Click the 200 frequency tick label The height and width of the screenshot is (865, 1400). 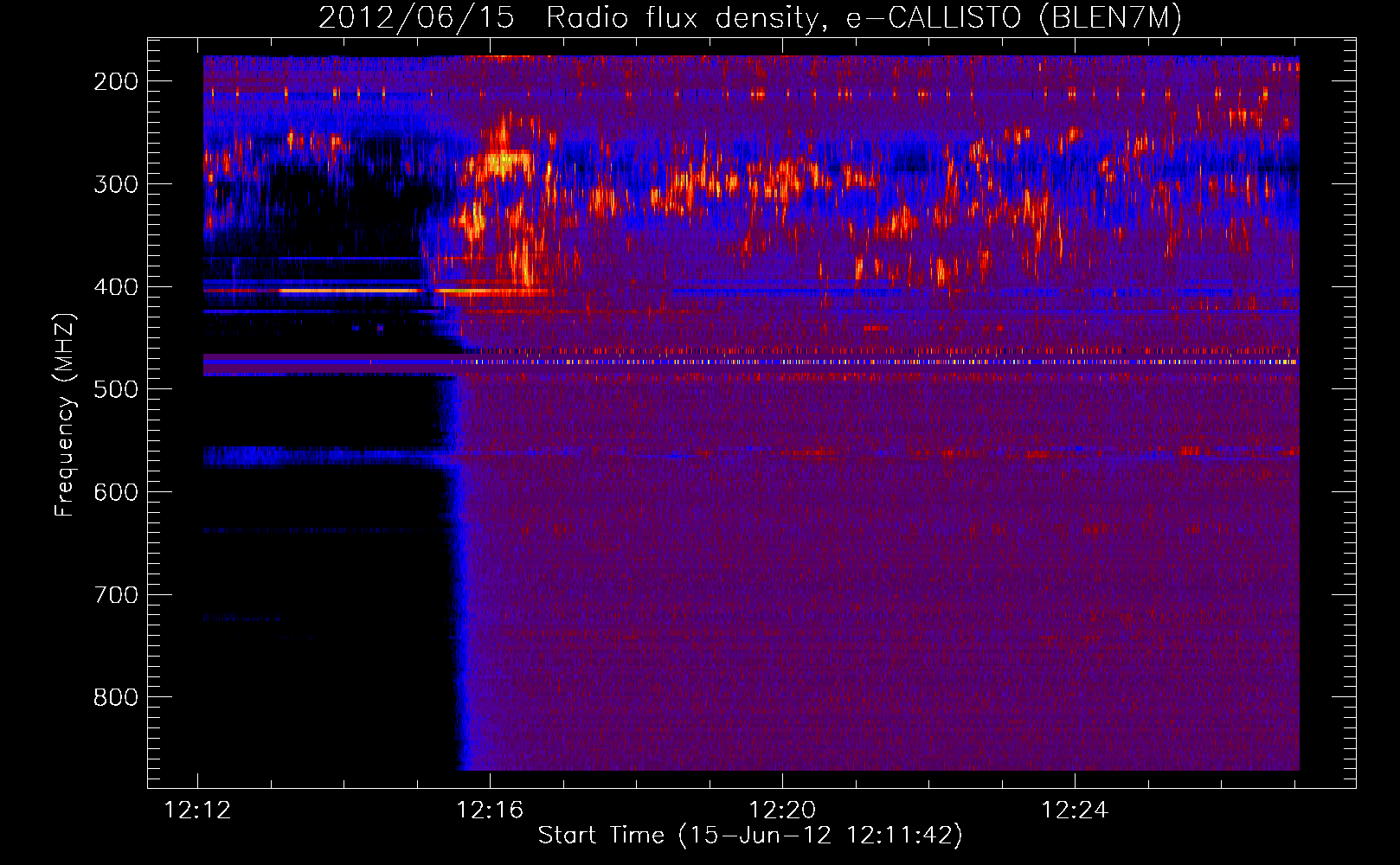pyautogui.click(x=116, y=81)
